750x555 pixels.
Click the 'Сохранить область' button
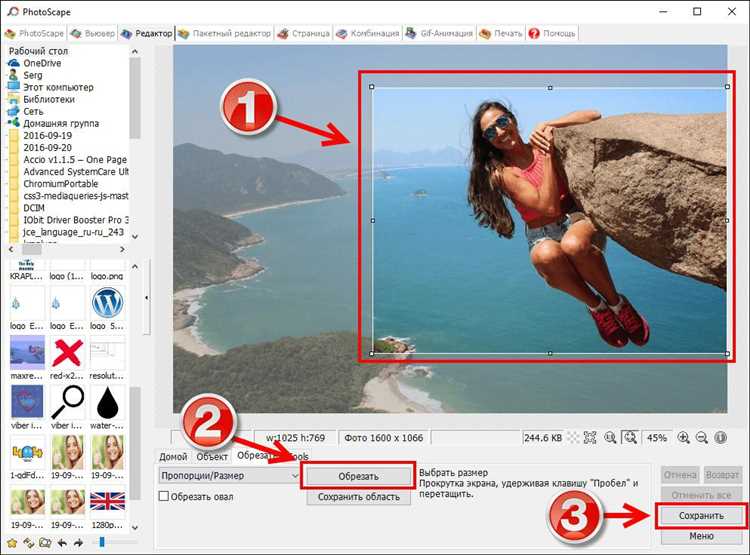pos(358,496)
